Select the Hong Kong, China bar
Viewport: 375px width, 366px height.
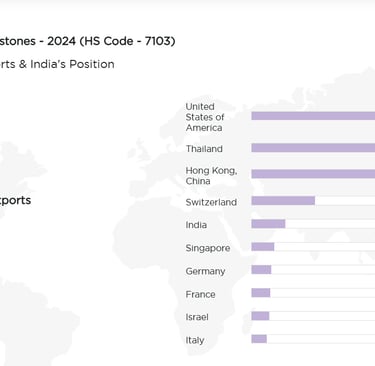[x=313, y=174]
